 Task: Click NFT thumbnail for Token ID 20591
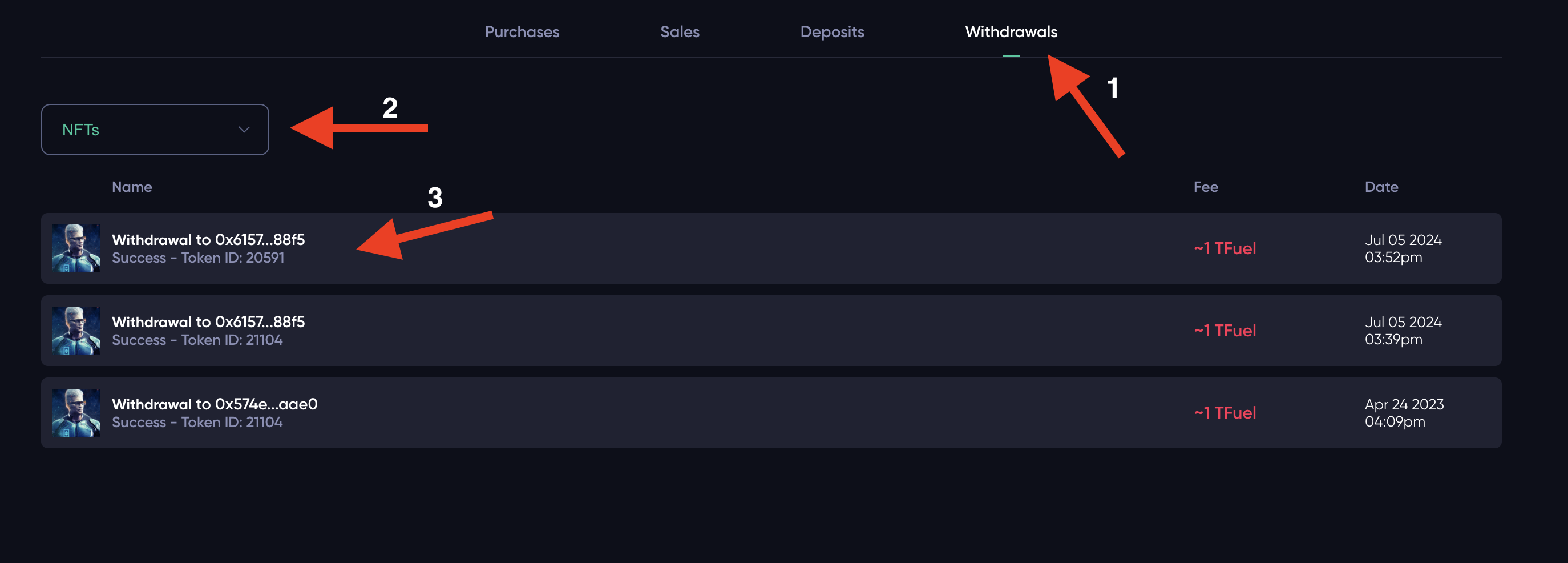click(x=76, y=248)
